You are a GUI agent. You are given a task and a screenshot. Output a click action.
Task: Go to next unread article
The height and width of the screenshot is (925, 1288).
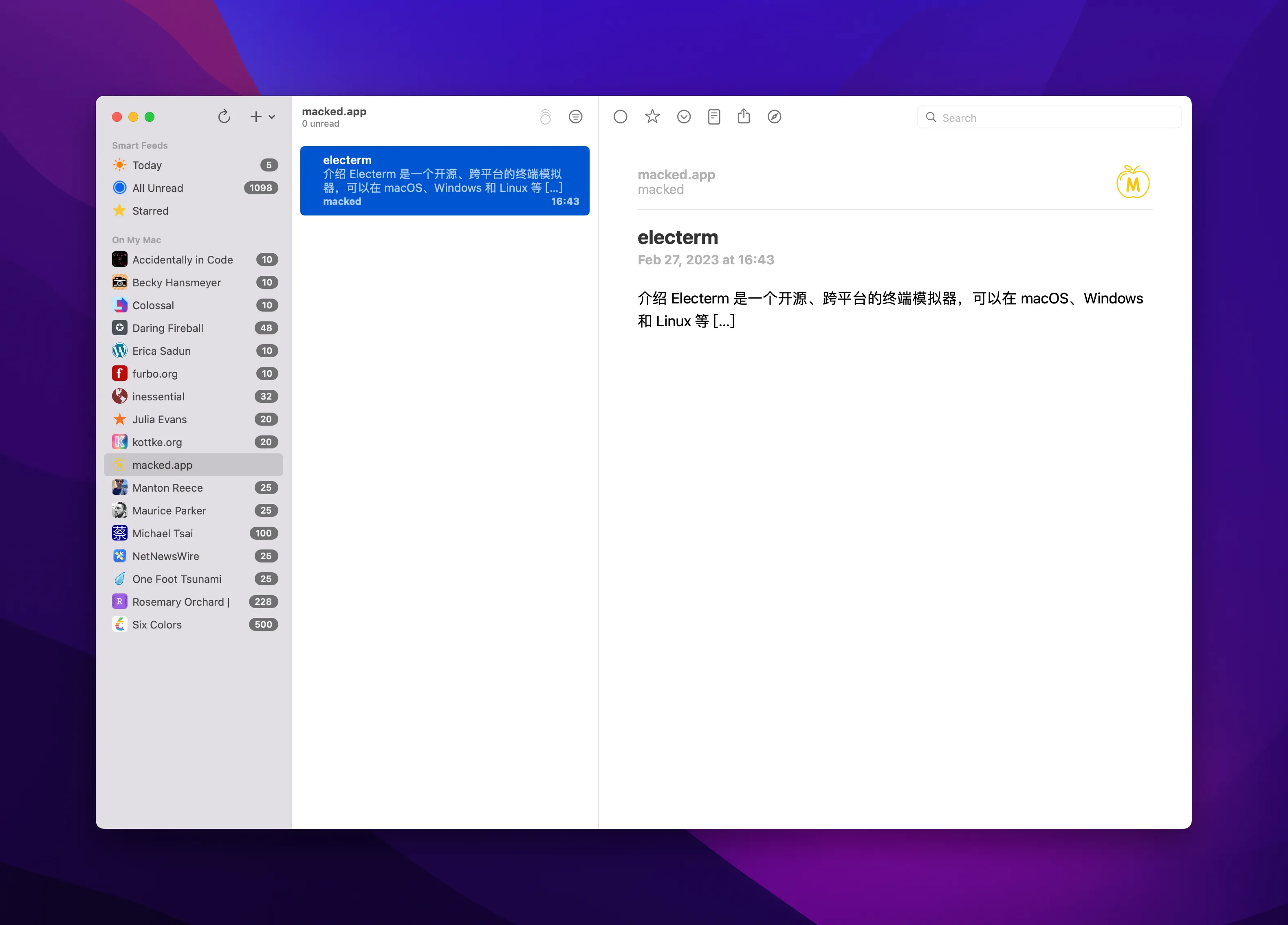(684, 116)
